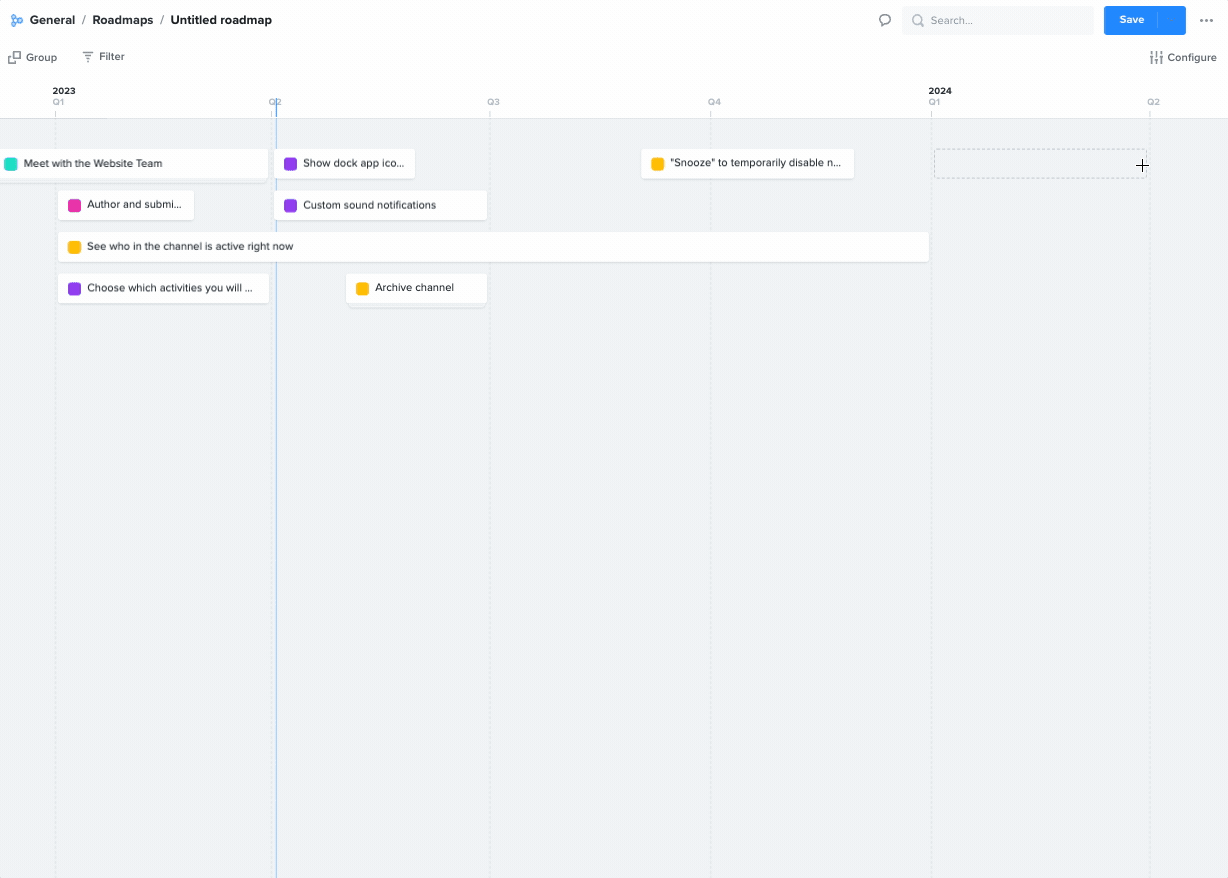Go to General in breadcrumb
The image size is (1228, 878).
(52, 20)
